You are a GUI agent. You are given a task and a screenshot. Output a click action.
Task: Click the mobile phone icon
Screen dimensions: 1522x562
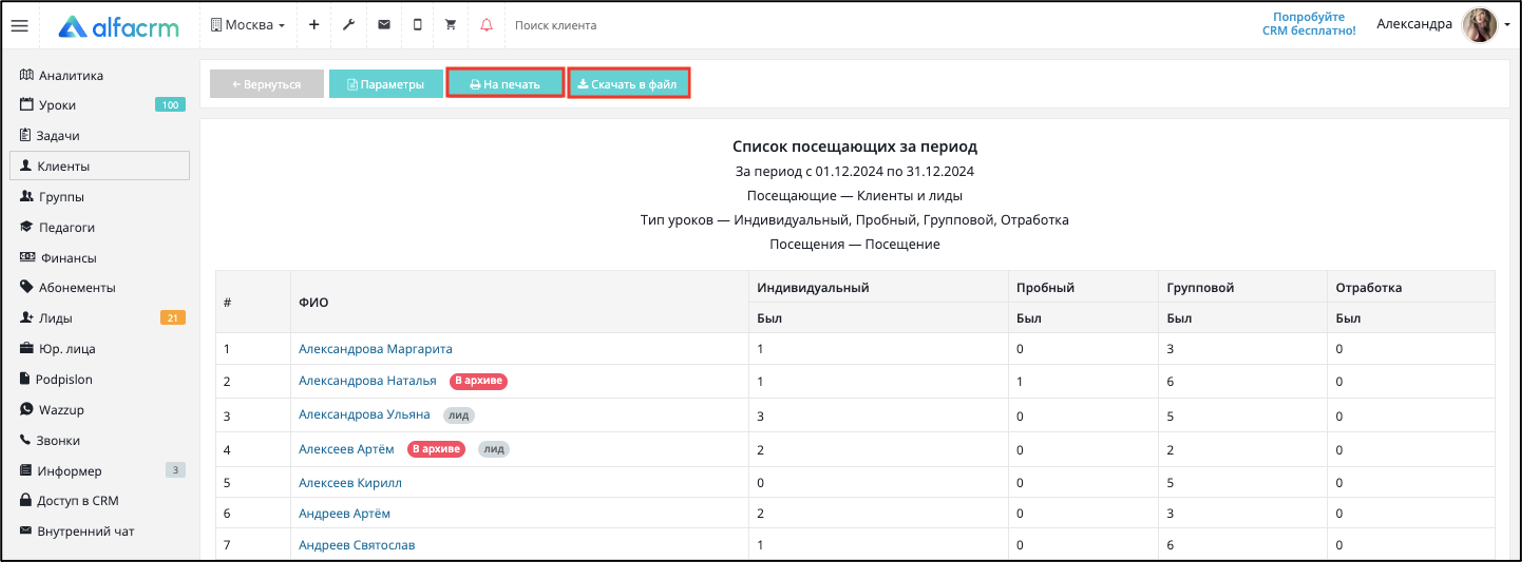tap(417, 26)
